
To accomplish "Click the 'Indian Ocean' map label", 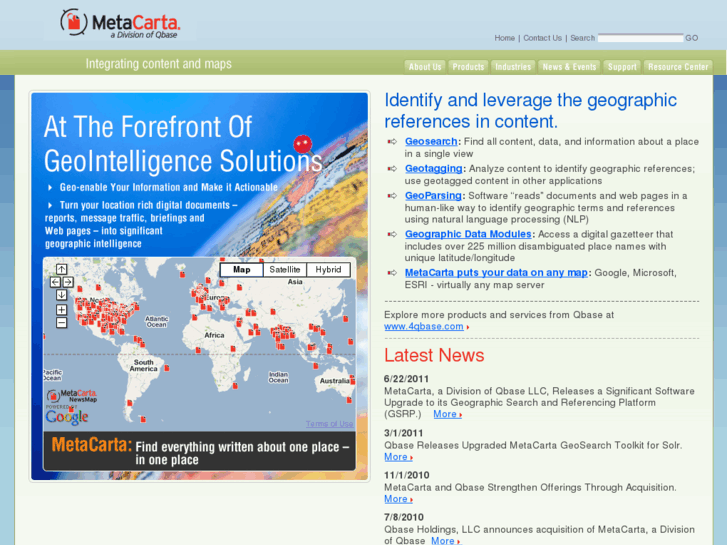I will click(278, 377).
